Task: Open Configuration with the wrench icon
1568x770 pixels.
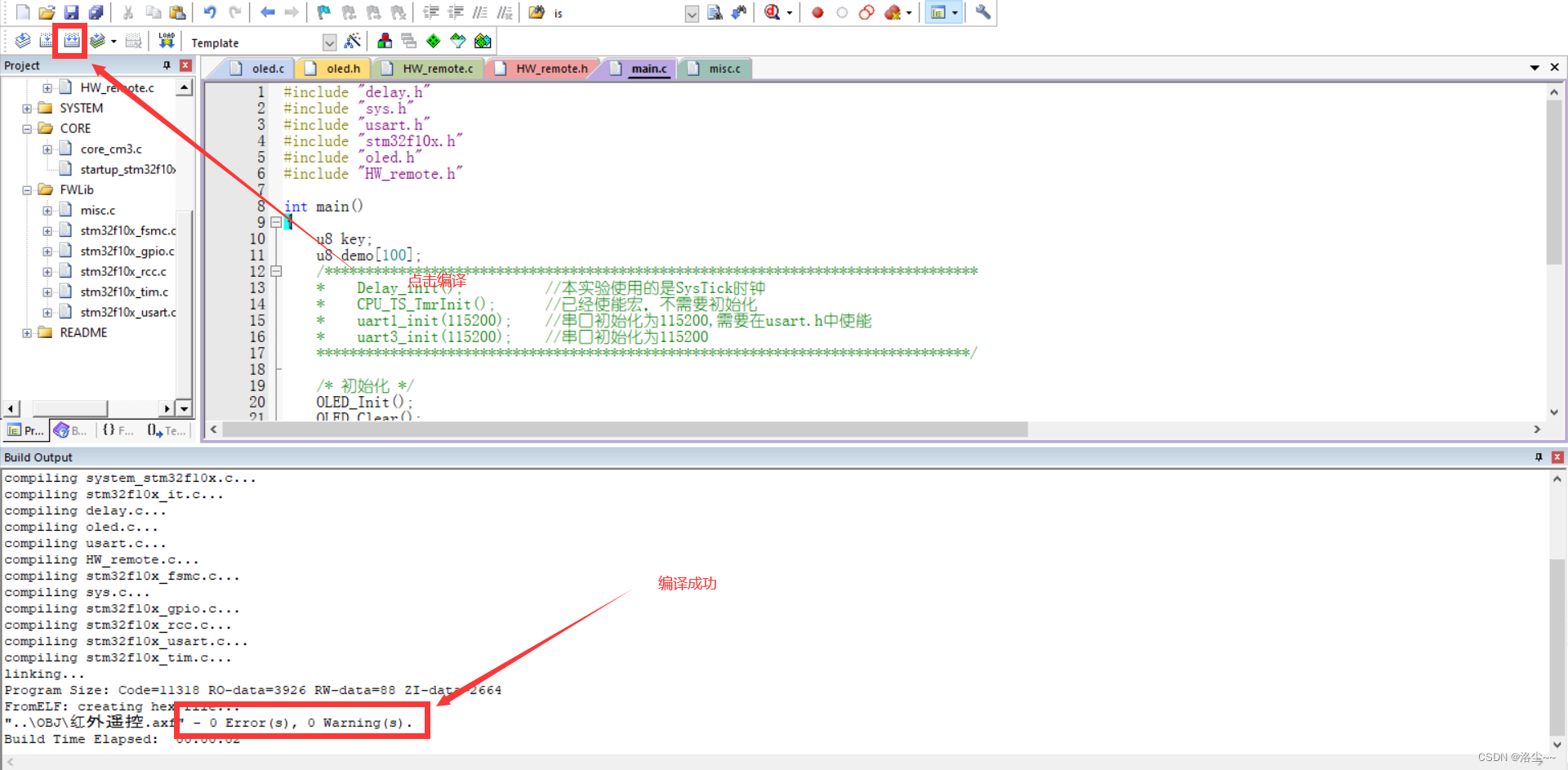Action: point(983,12)
